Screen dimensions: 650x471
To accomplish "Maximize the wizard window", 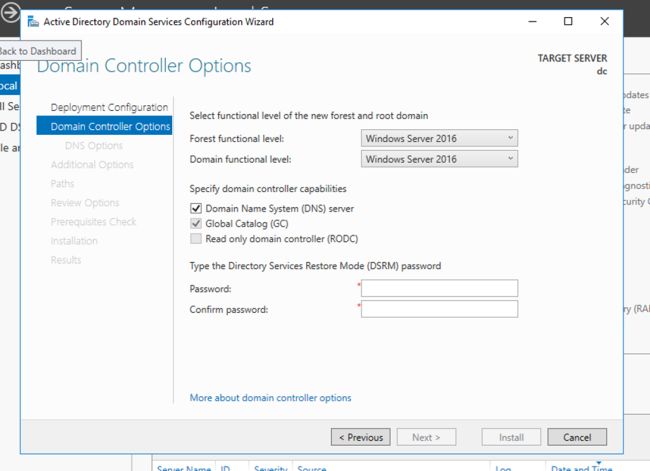I will [568, 22].
